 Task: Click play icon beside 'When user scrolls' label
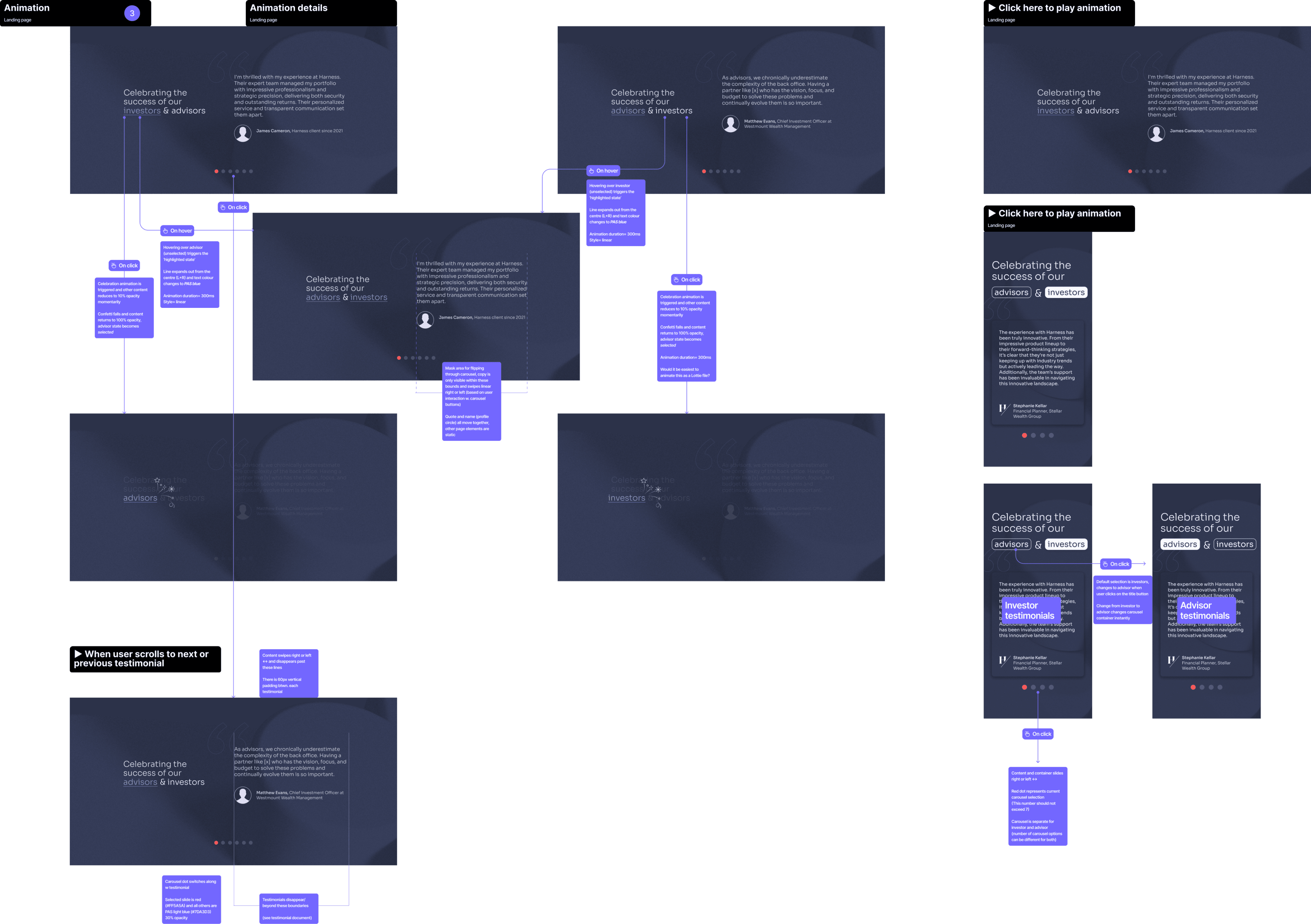click(x=78, y=654)
